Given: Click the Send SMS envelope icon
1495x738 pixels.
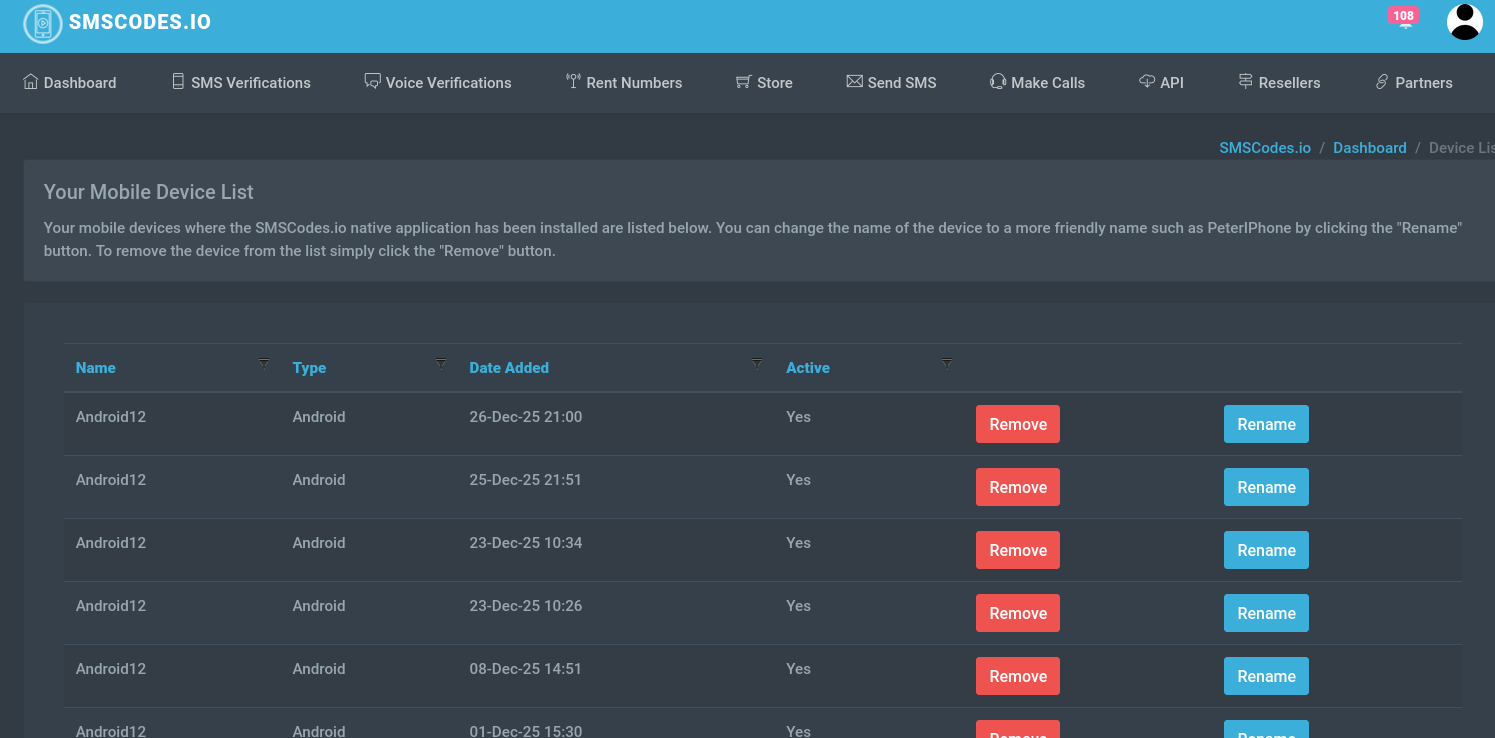Looking at the screenshot, I should tap(854, 82).
